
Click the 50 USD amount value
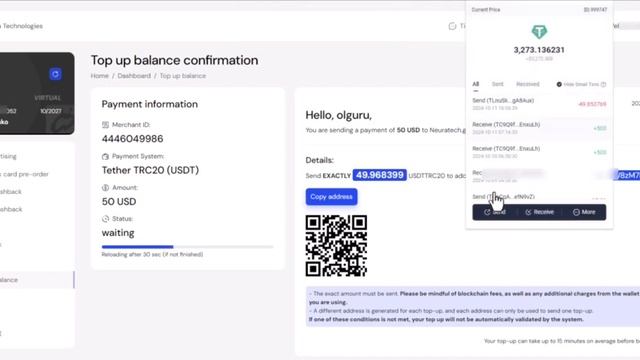(x=119, y=202)
